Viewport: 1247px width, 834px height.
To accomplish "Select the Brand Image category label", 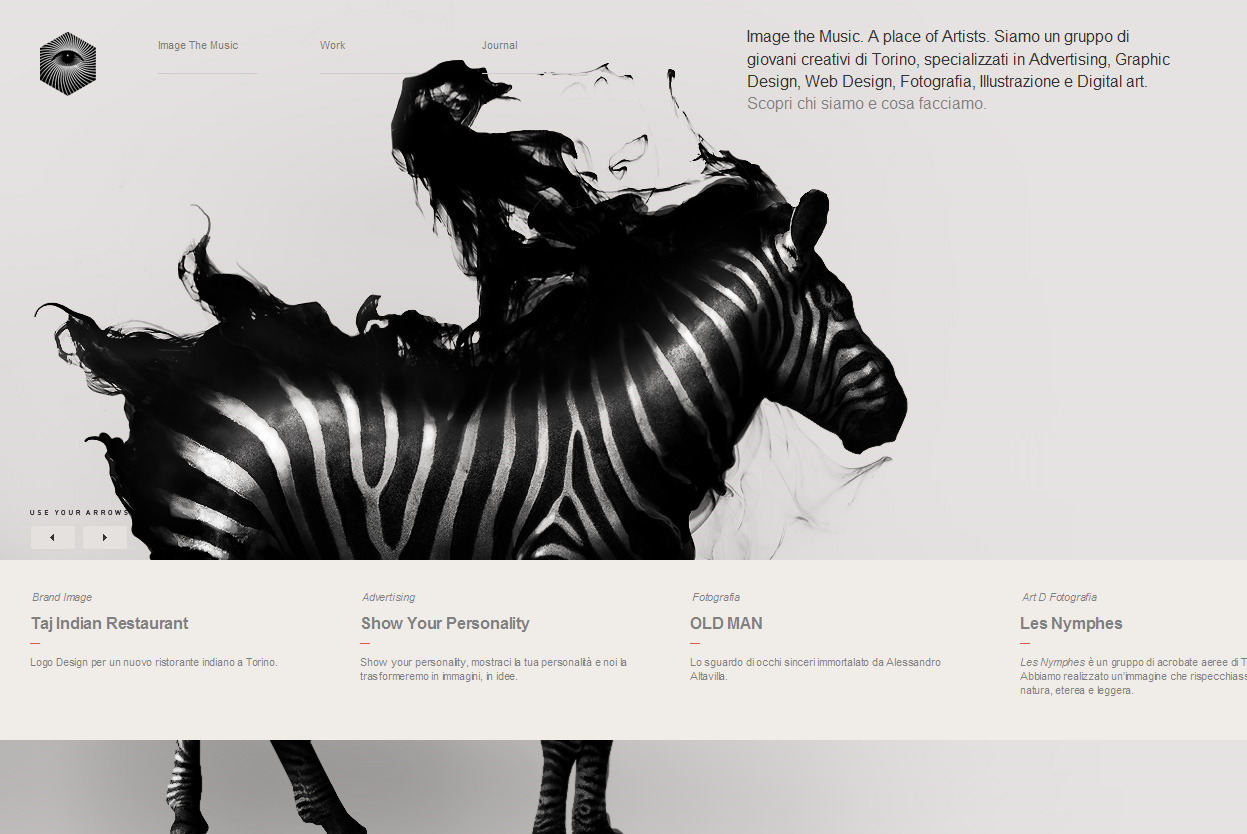I will point(62,597).
